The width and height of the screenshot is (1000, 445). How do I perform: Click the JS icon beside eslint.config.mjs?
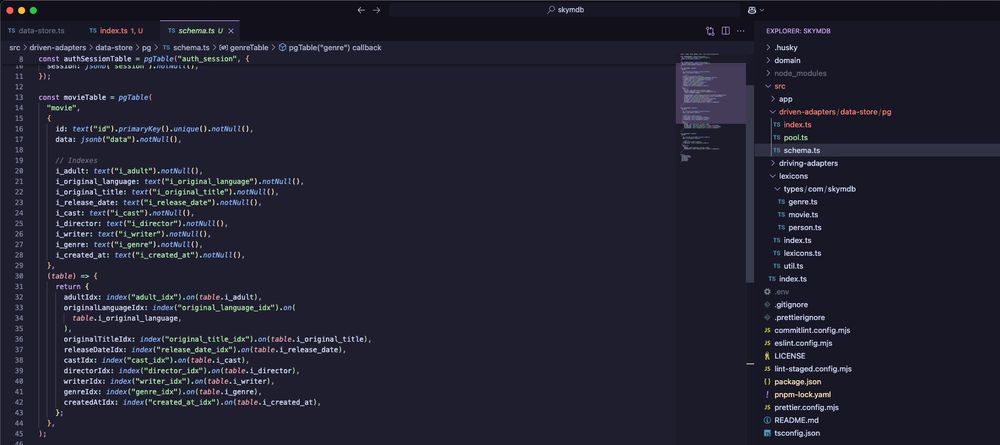pos(767,343)
